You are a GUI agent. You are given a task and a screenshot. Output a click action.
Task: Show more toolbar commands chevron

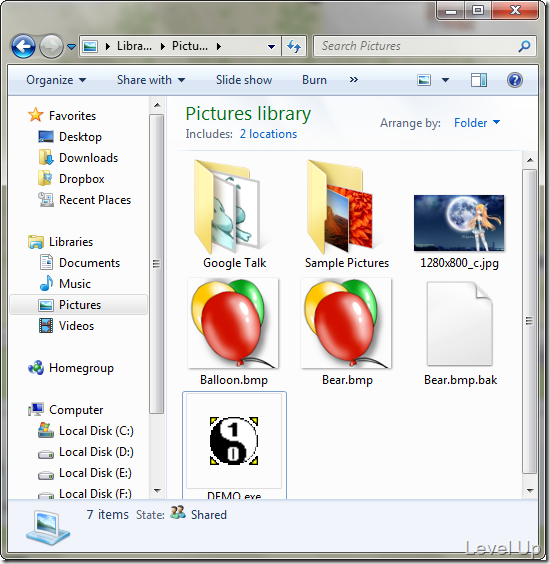pos(354,79)
